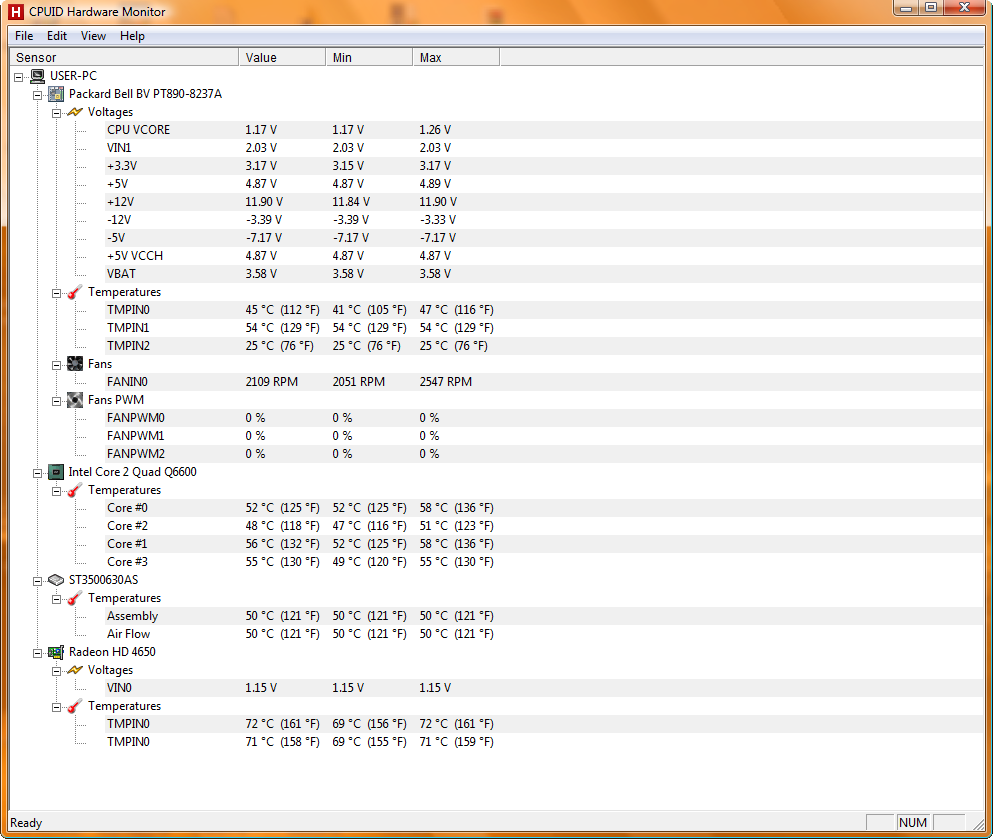Collapse the Fans group
Viewport: 993px width, 839px height.
[x=56, y=365]
